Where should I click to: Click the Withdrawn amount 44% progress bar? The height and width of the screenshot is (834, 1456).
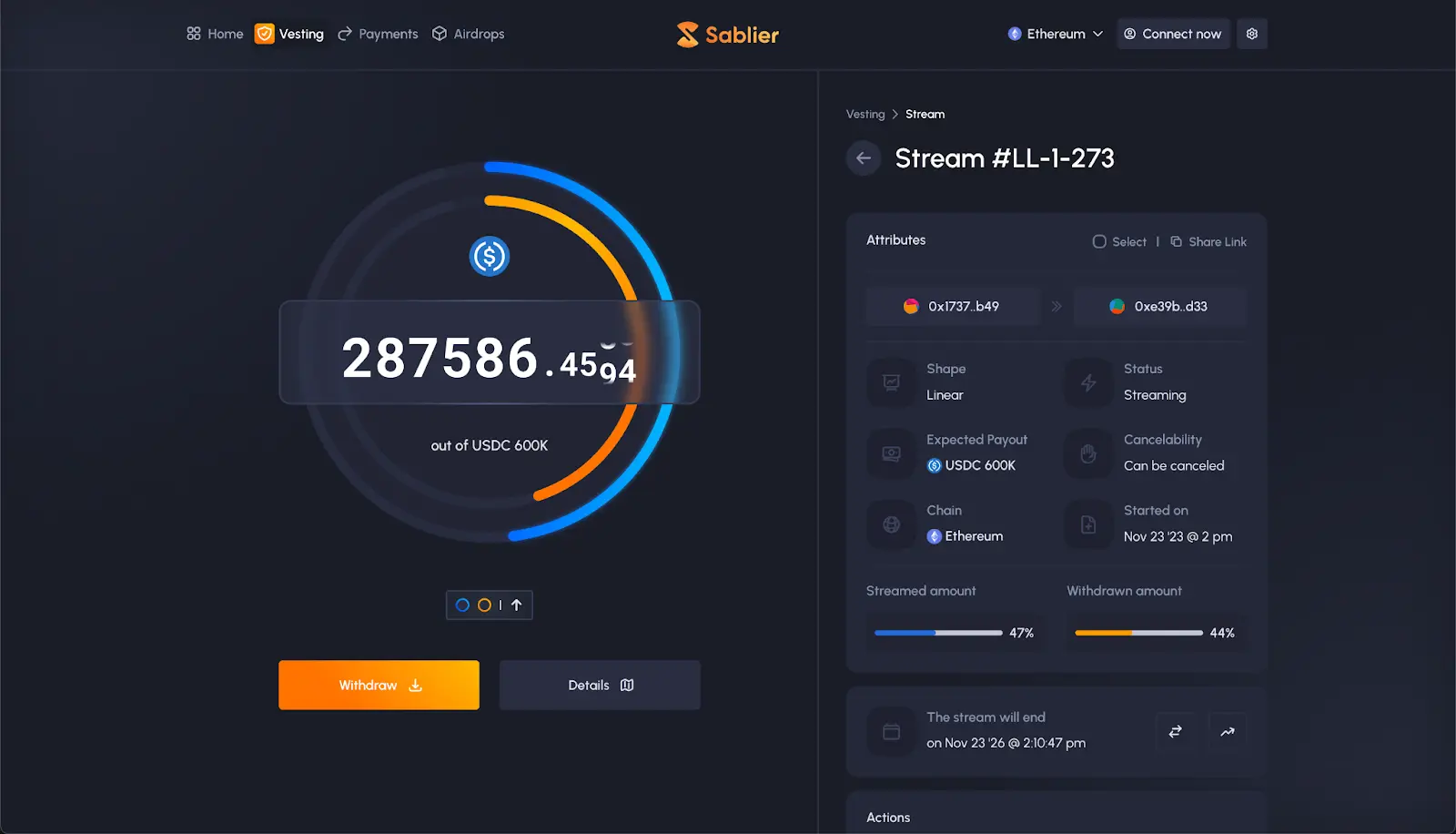(1138, 633)
